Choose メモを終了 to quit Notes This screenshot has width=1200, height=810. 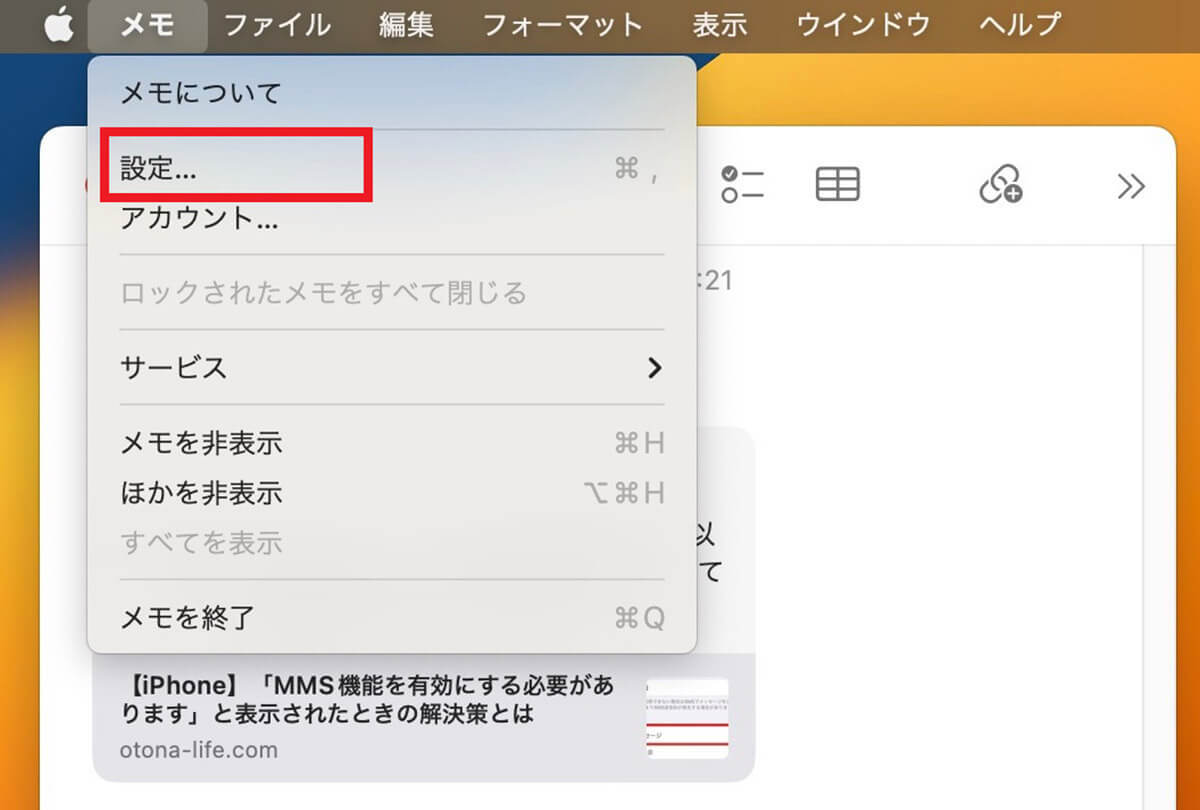tap(392, 618)
